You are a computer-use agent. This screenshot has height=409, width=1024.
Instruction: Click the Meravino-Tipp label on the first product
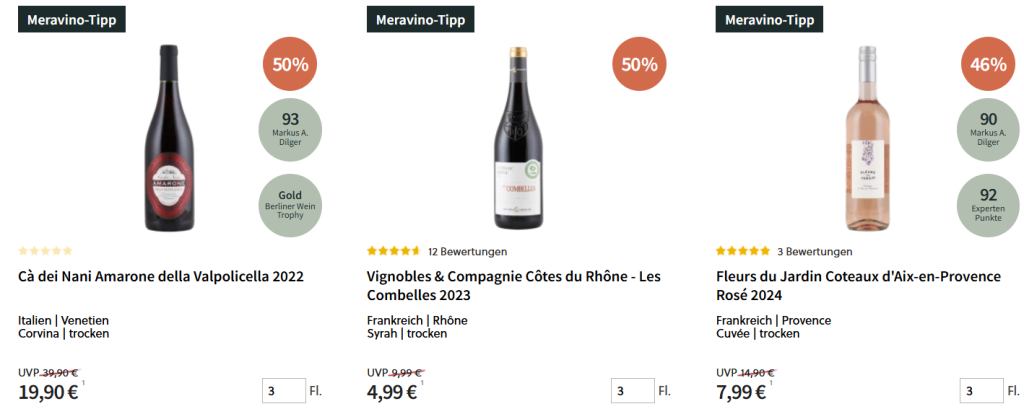(71, 19)
